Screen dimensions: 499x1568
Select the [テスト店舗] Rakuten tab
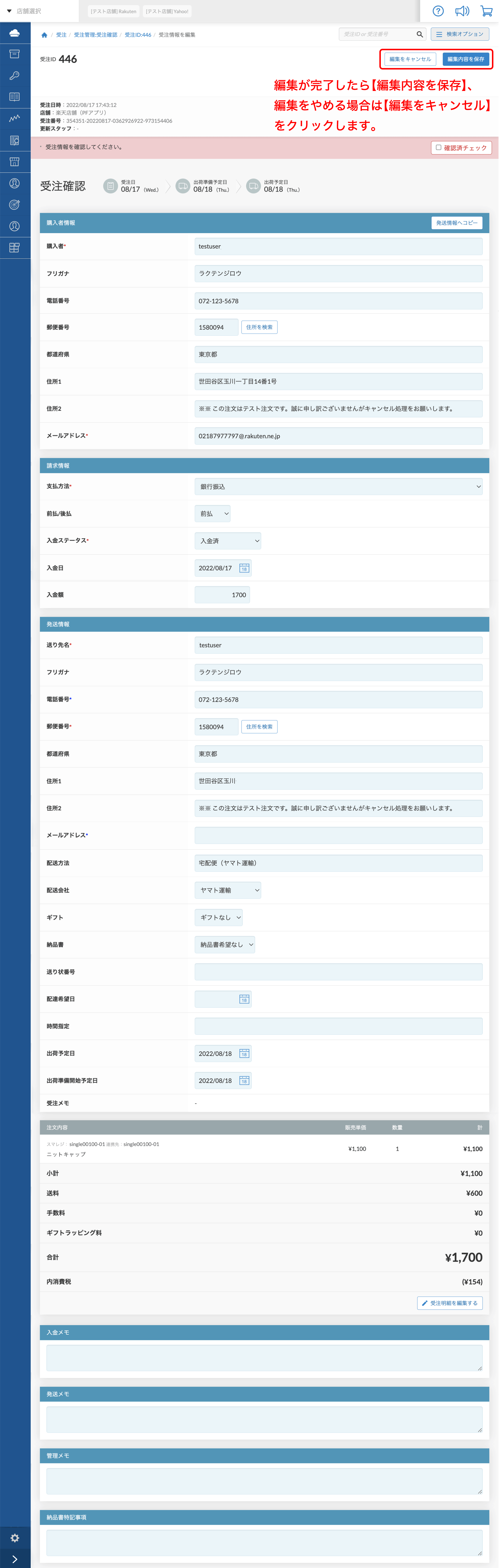point(113,11)
